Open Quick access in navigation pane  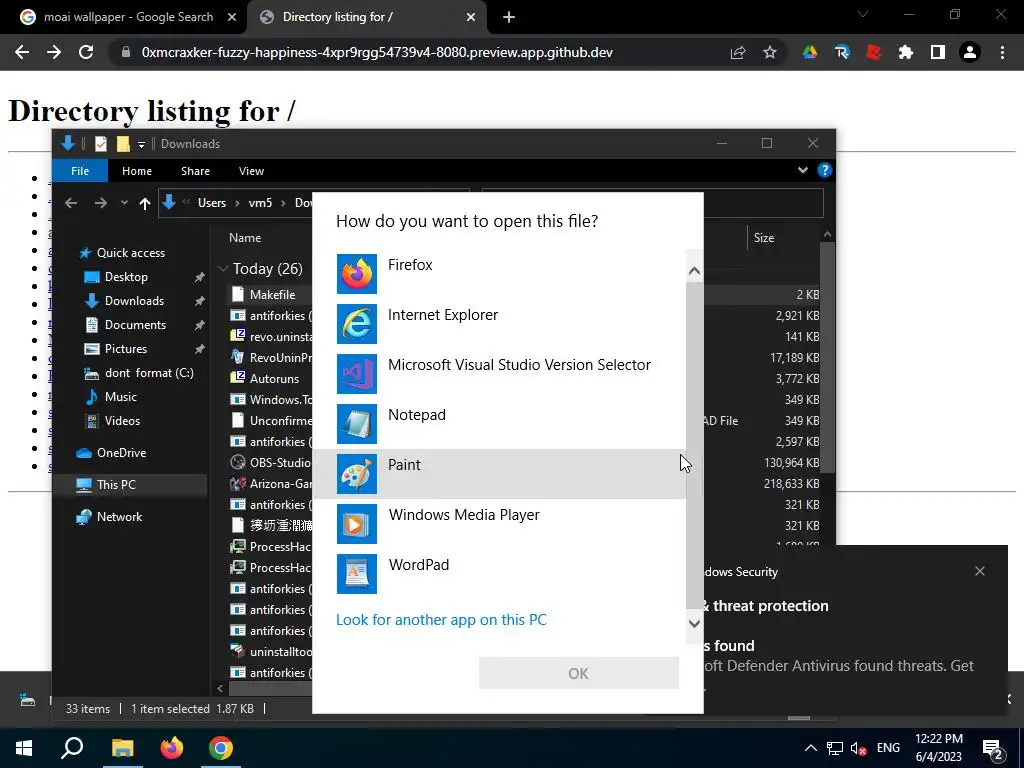click(x=131, y=253)
